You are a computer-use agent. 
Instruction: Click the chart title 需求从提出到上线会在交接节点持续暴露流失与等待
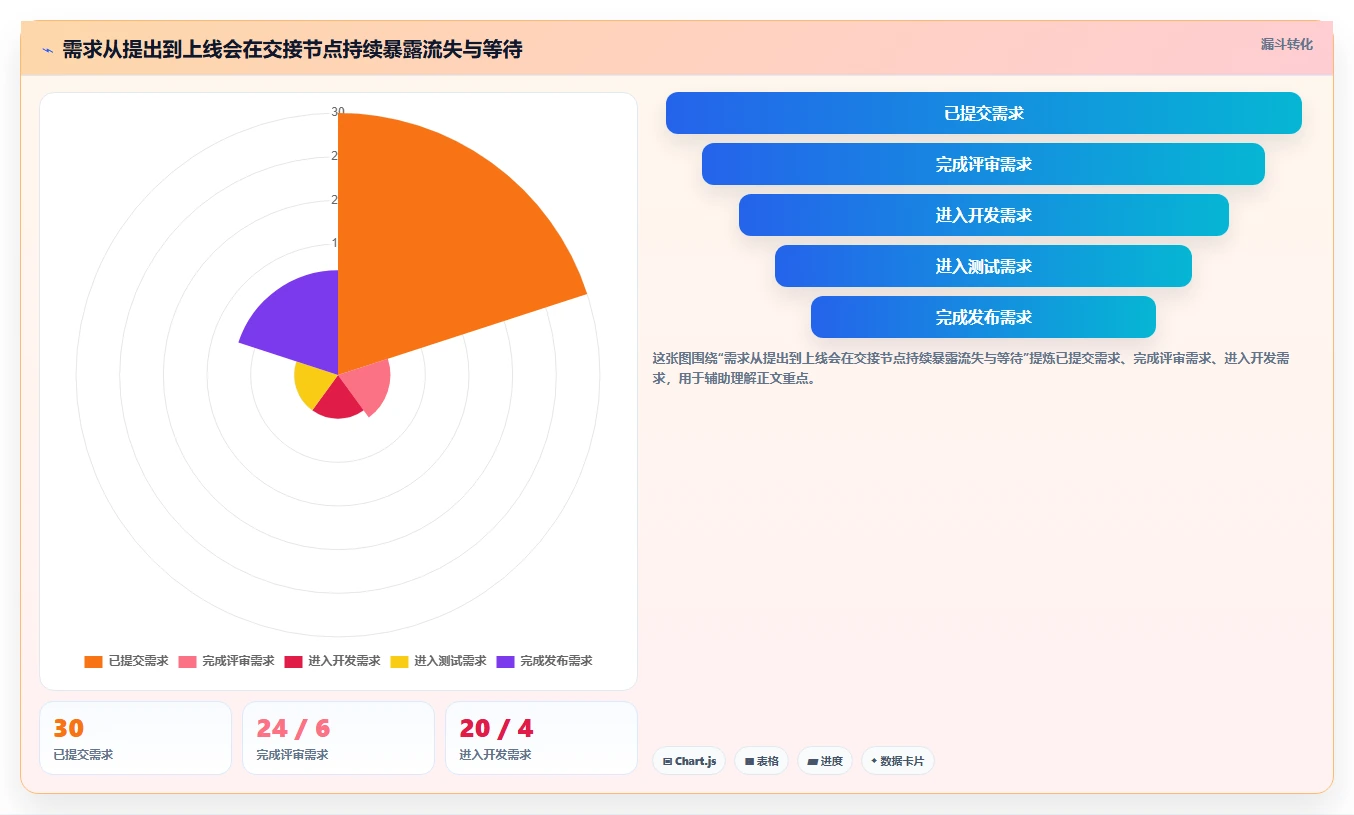(x=292, y=50)
